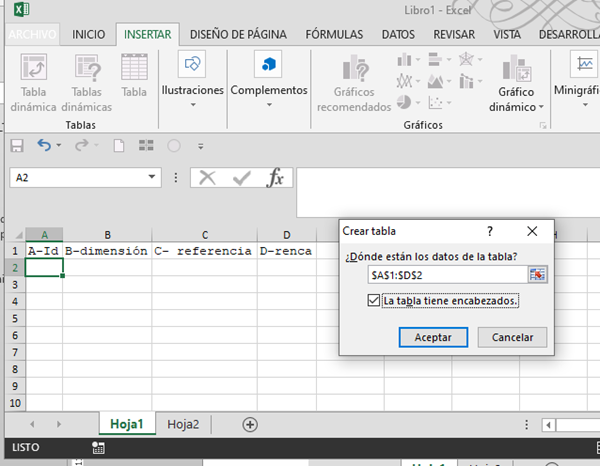Save the workbook from quick access toolbar

pyautogui.click(x=16, y=146)
